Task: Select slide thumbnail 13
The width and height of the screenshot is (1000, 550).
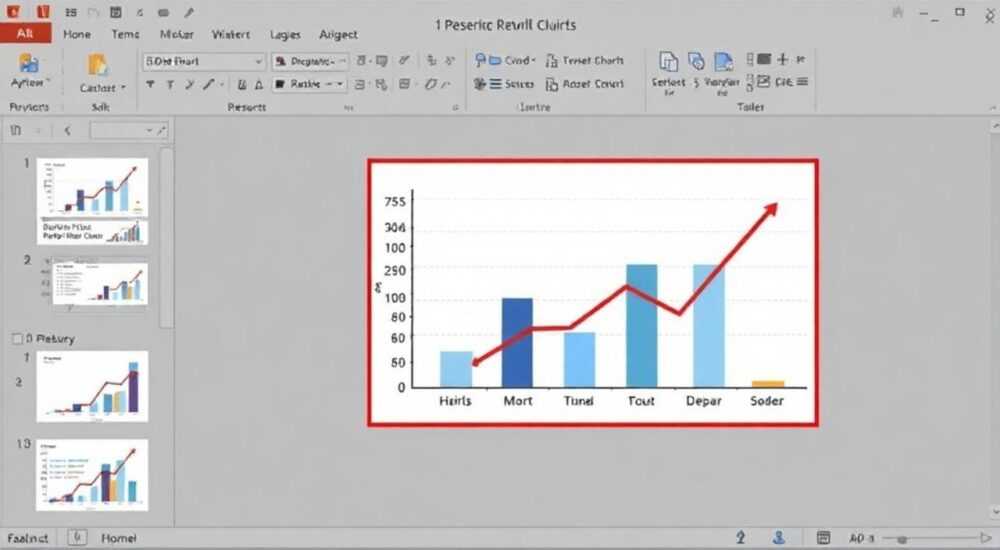Action: coord(92,475)
